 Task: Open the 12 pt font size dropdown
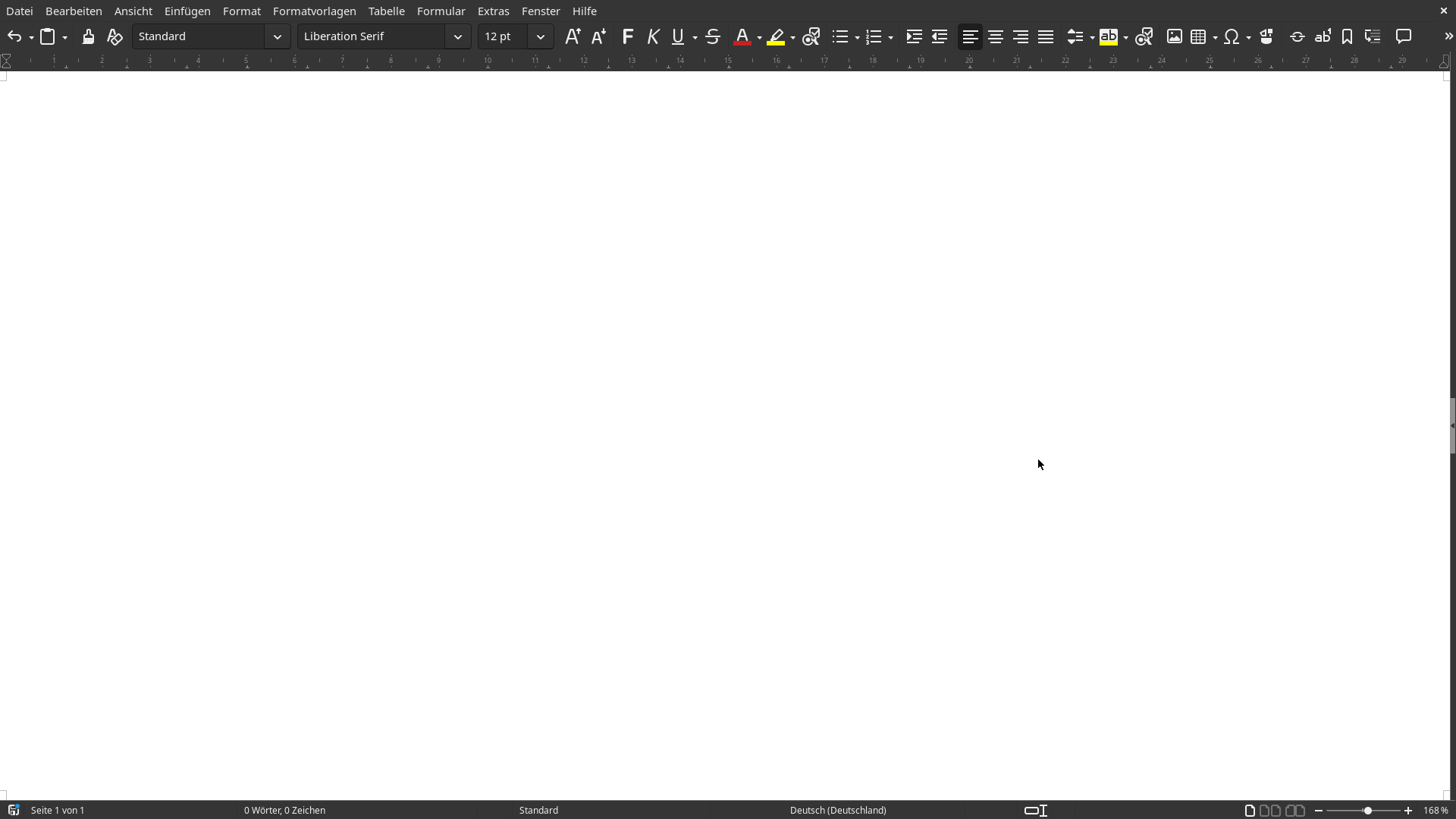pyautogui.click(x=540, y=36)
